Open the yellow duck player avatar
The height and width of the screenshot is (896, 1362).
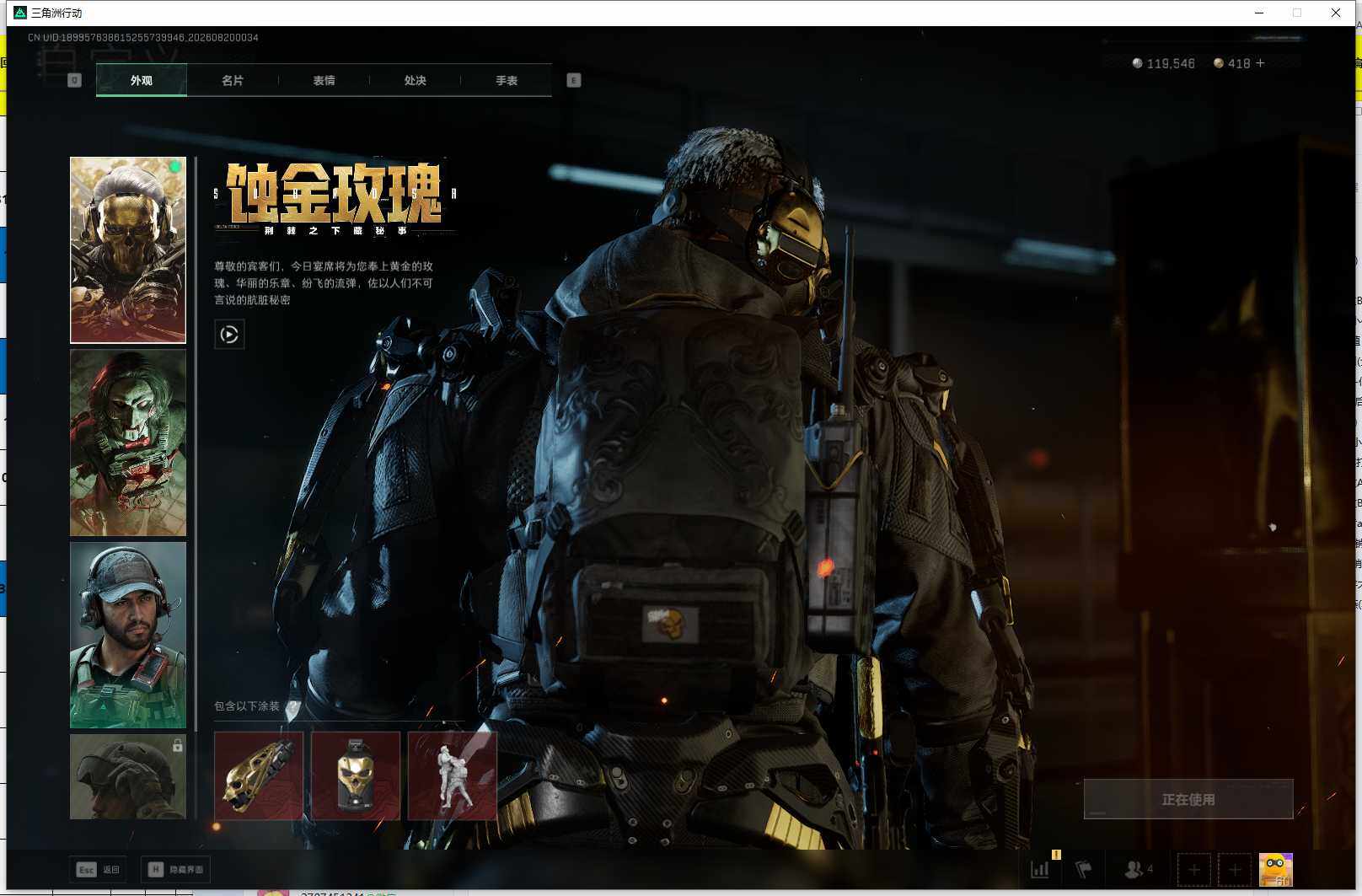1276,870
